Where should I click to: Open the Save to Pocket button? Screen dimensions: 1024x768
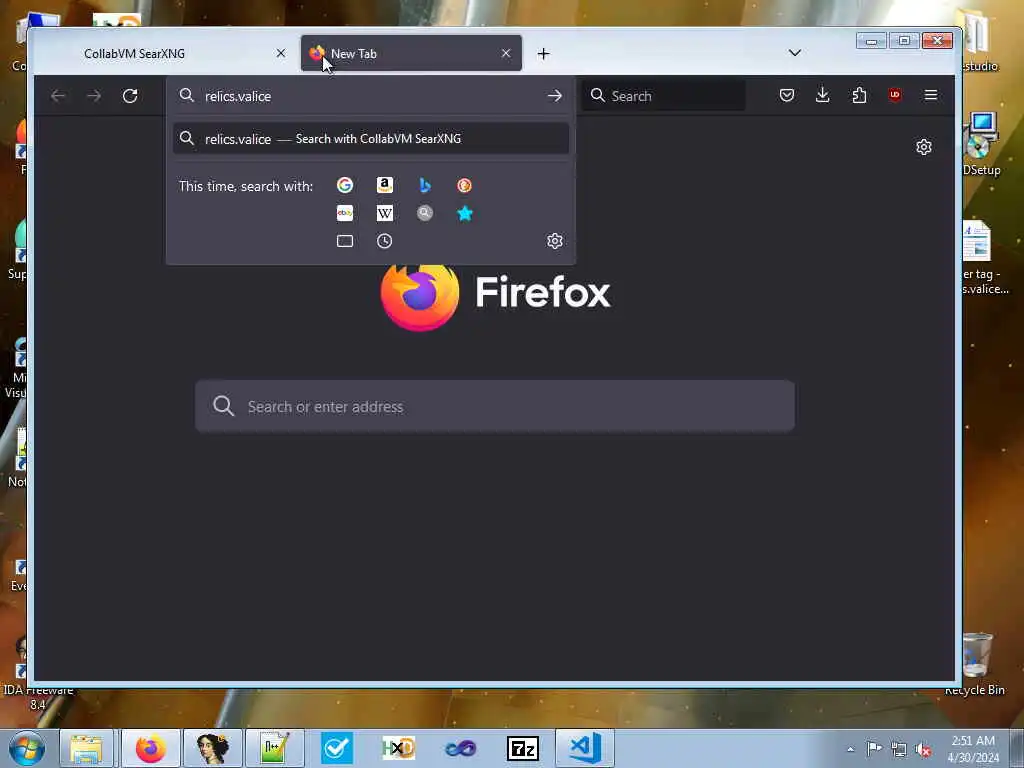787,95
